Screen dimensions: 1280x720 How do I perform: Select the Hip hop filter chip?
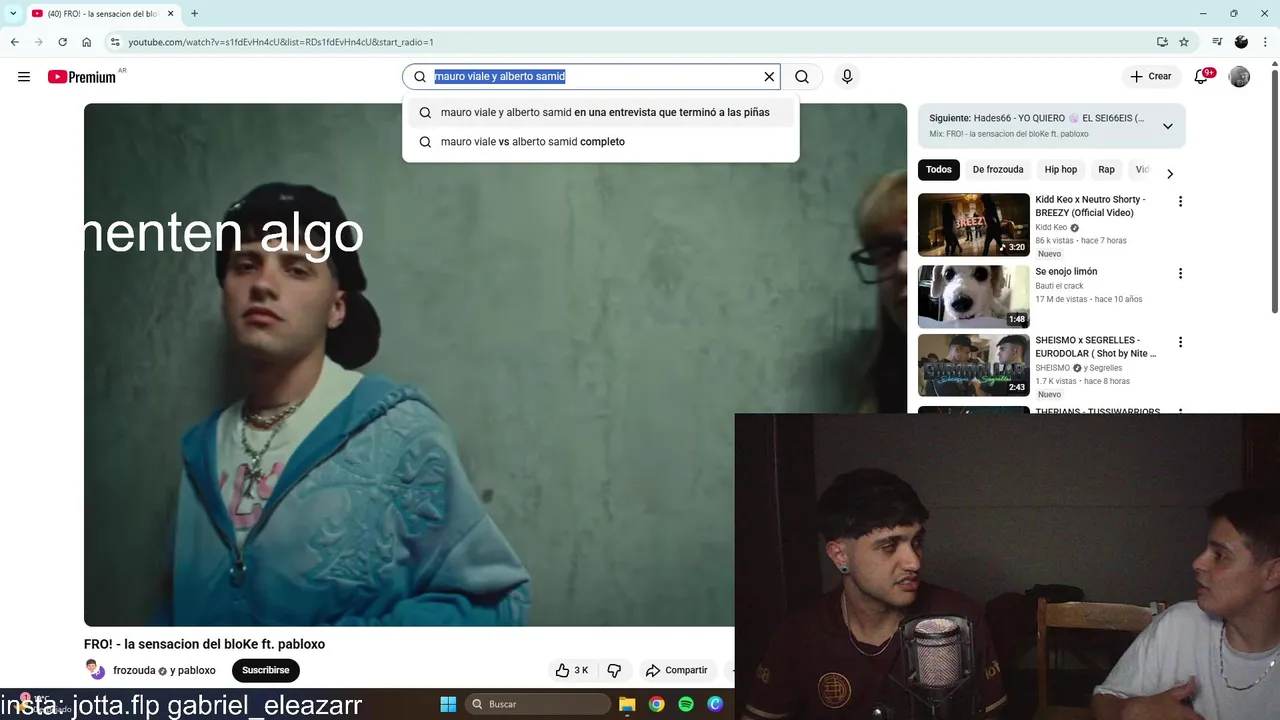1061,170
